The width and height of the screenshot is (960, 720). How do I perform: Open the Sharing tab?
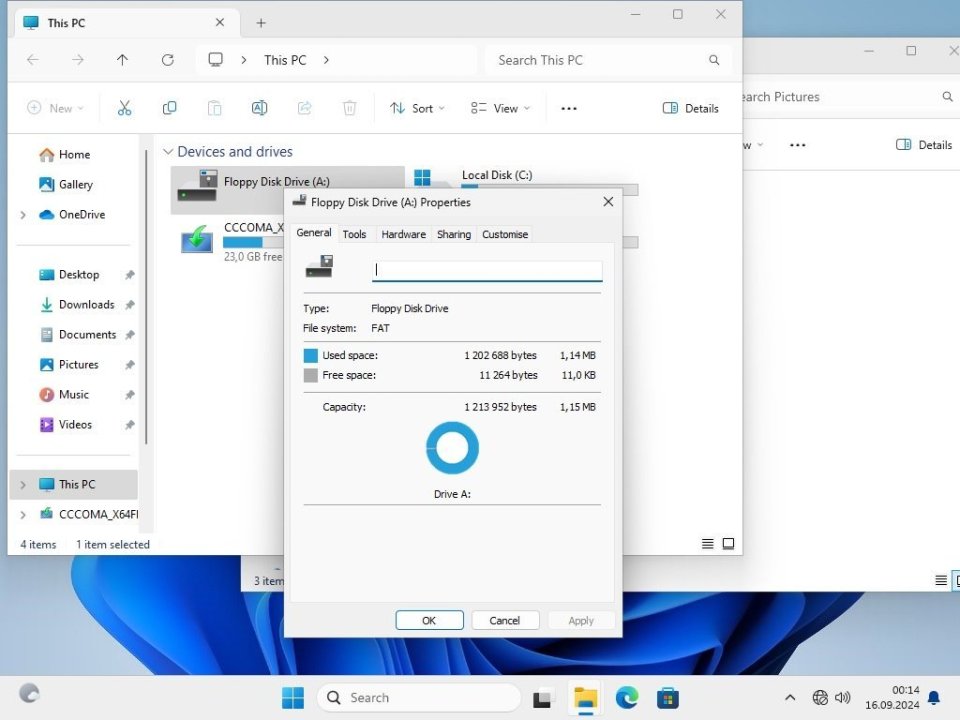pyautogui.click(x=453, y=234)
